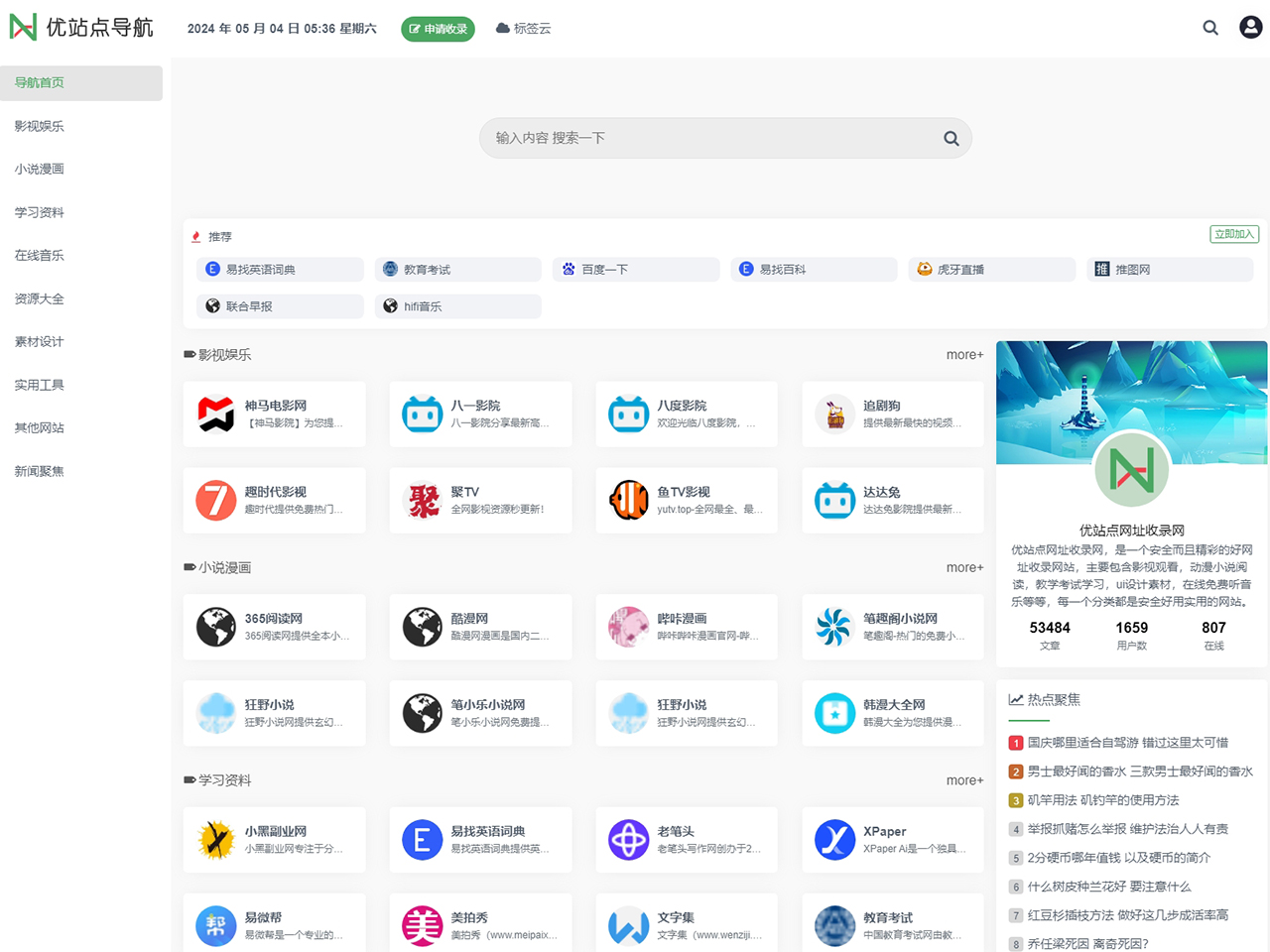Expand more+ for 影视娱乐 section
1270x952 pixels.
964,355
